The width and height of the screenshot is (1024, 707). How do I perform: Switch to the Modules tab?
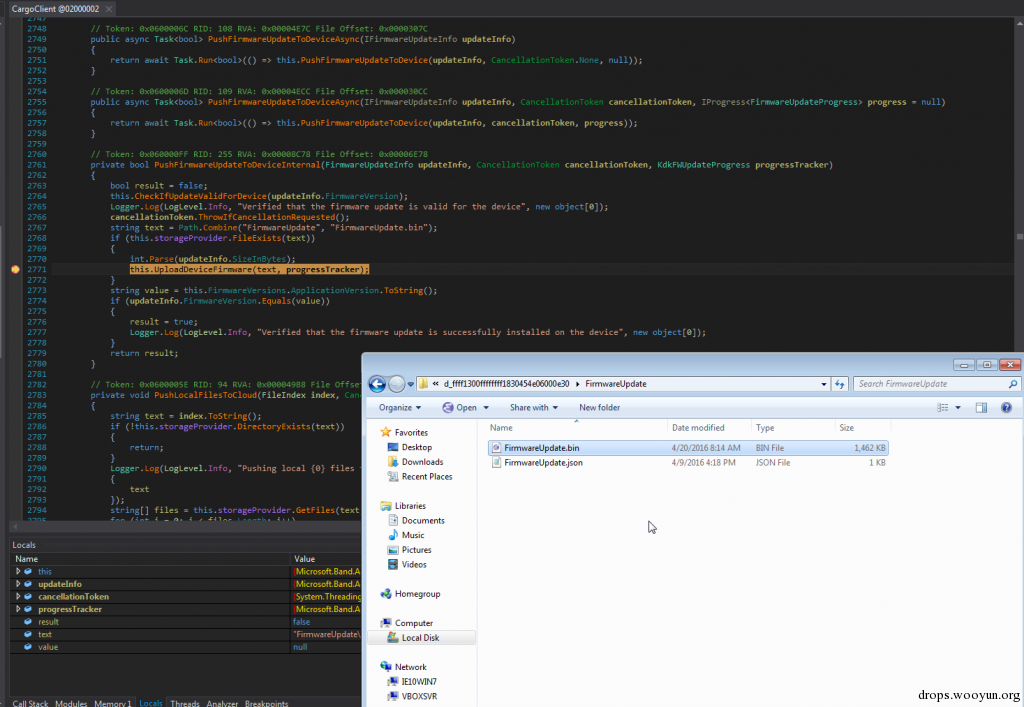(x=71, y=703)
